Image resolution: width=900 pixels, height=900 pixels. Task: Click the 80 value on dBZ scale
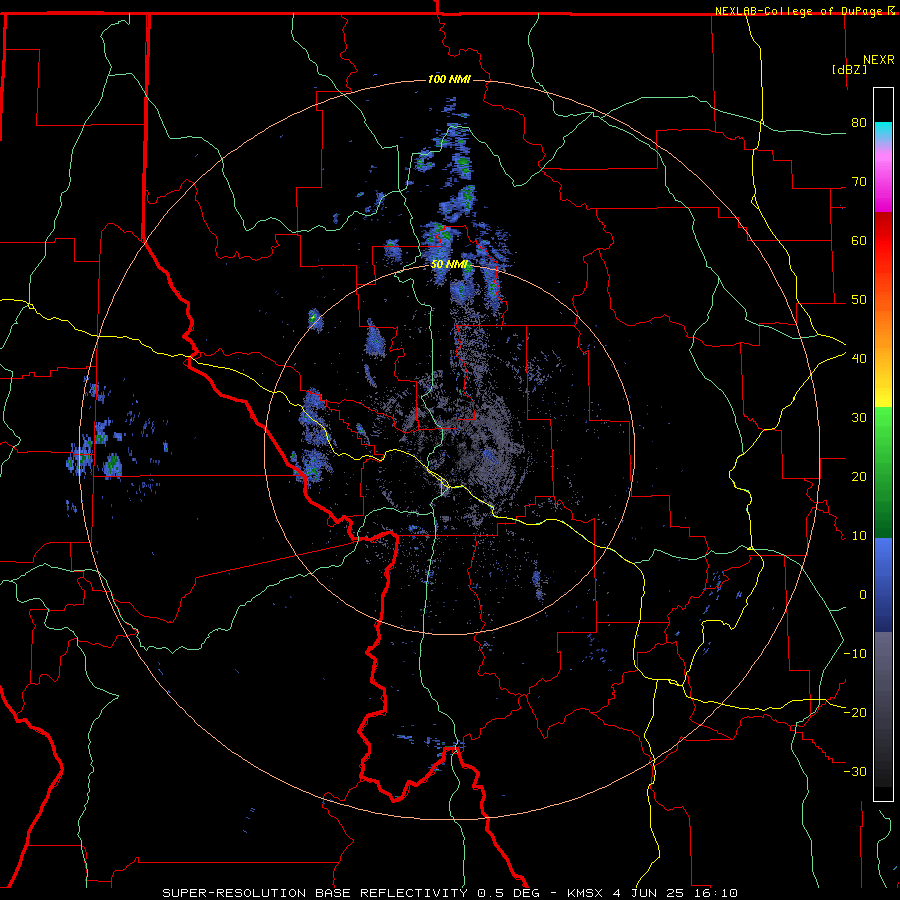859,123
